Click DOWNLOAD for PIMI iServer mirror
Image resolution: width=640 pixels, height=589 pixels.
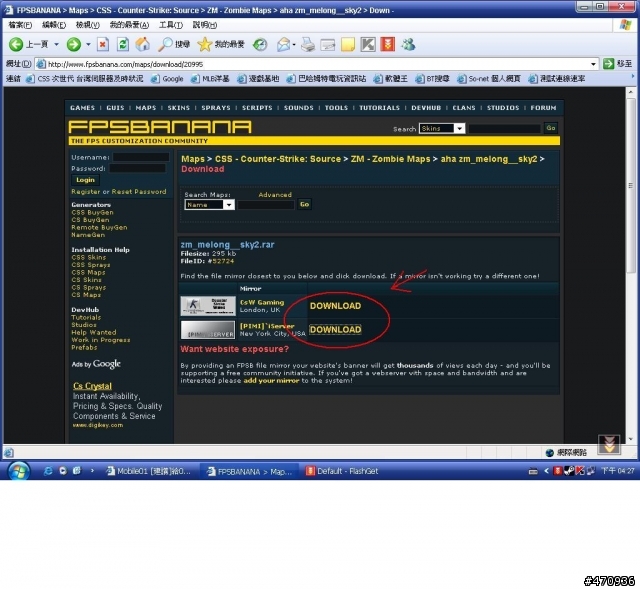335,329
